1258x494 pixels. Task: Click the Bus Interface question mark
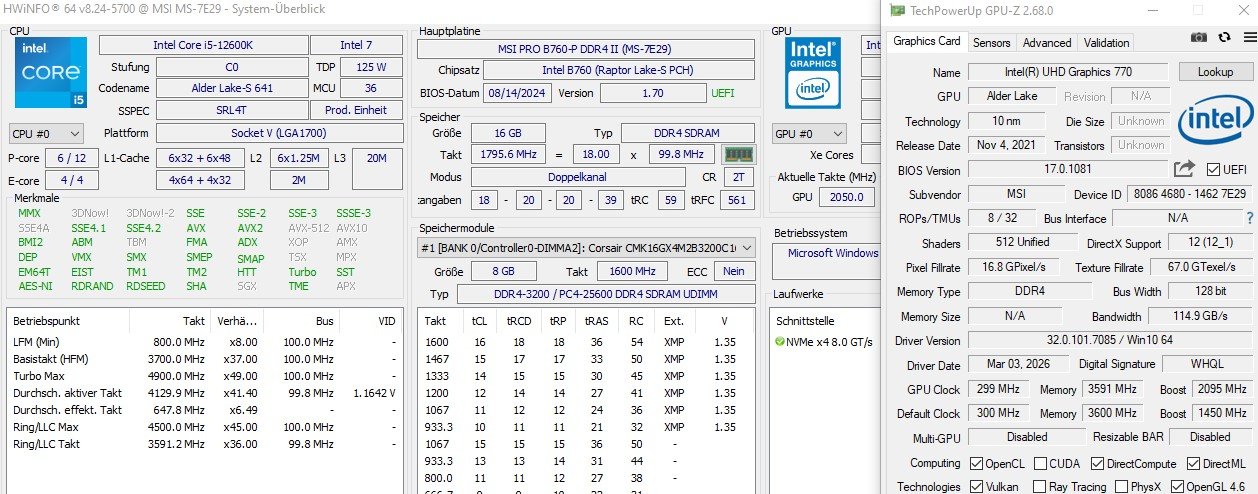pos(1249,218)
